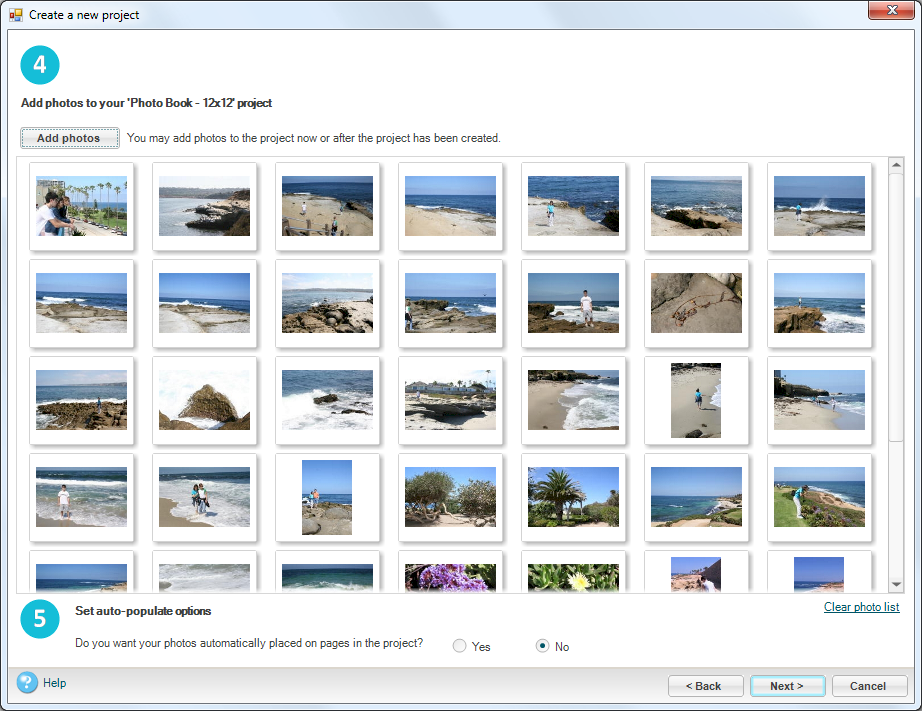922x711 pixels.
Task: Select twisted trees photo
Action: coord(450,498)
